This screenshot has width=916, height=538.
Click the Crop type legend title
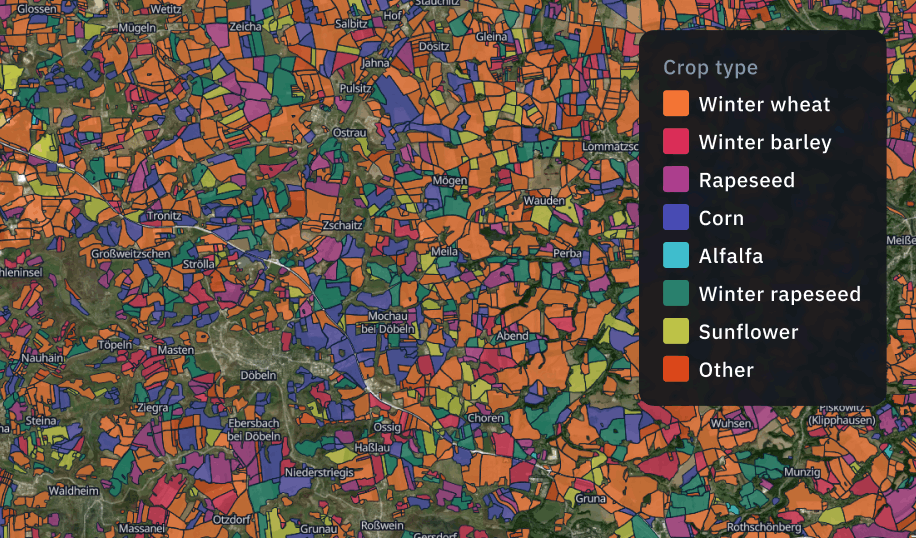[710, 68]
